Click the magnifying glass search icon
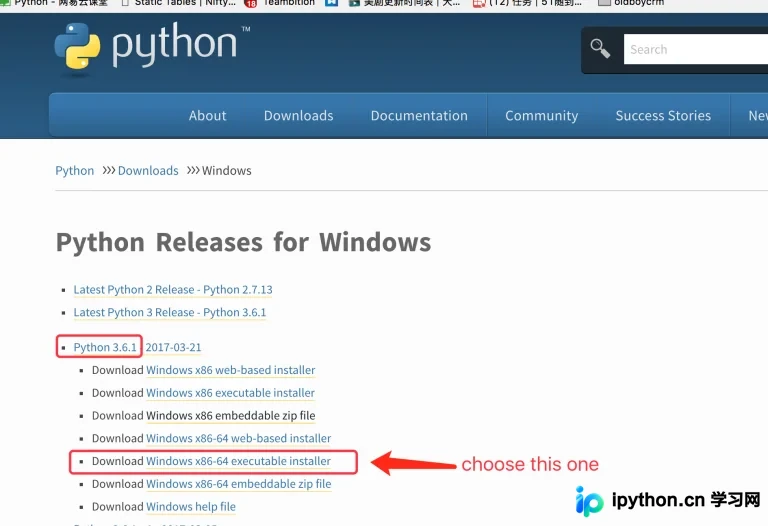 click(x=600, y=48)
